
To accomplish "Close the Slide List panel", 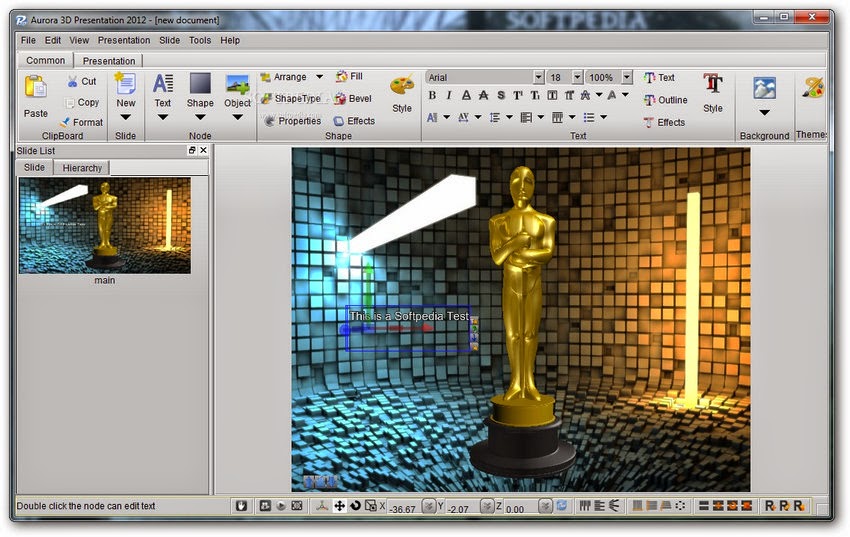I will 203,150.
